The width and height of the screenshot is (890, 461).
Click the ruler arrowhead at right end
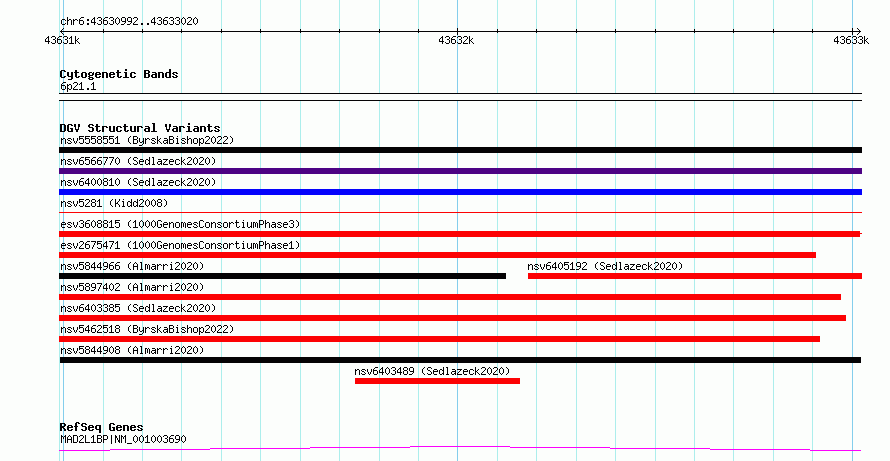coord(858,32)
